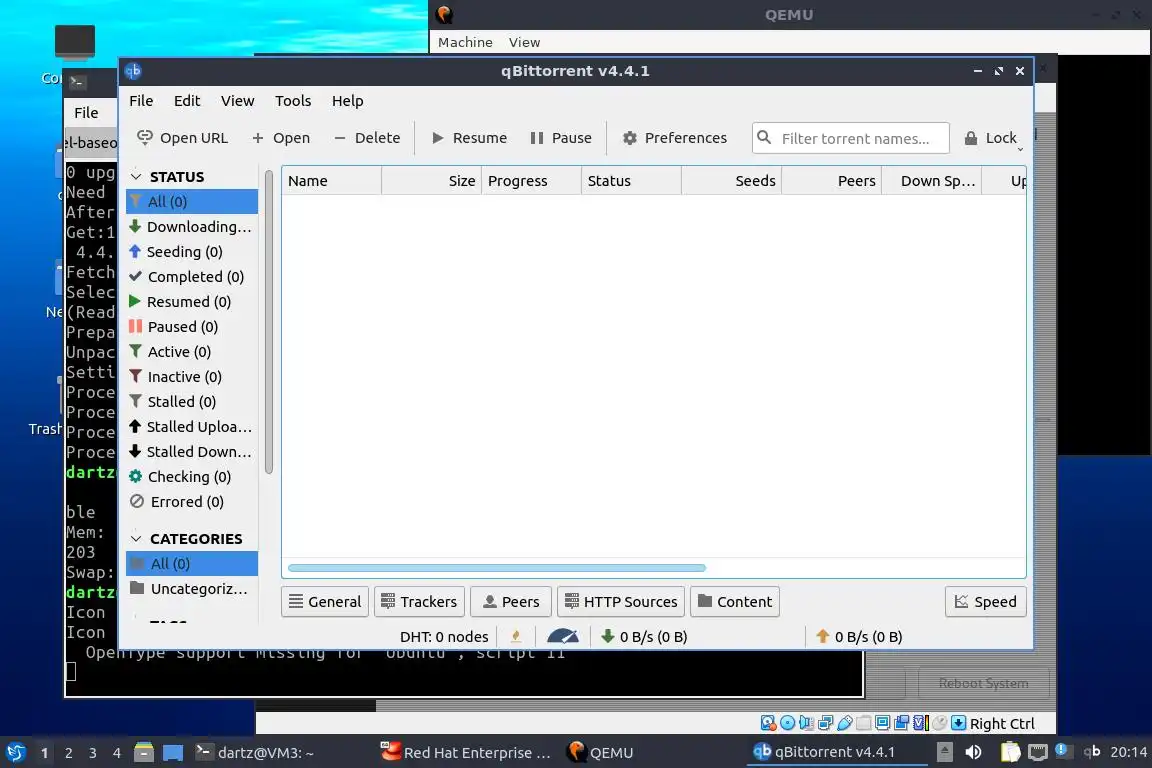Viewport: 1152px width, 768px height.
Task: Open the Machine menu in QEMU window
Action: [x=465, y=43]
